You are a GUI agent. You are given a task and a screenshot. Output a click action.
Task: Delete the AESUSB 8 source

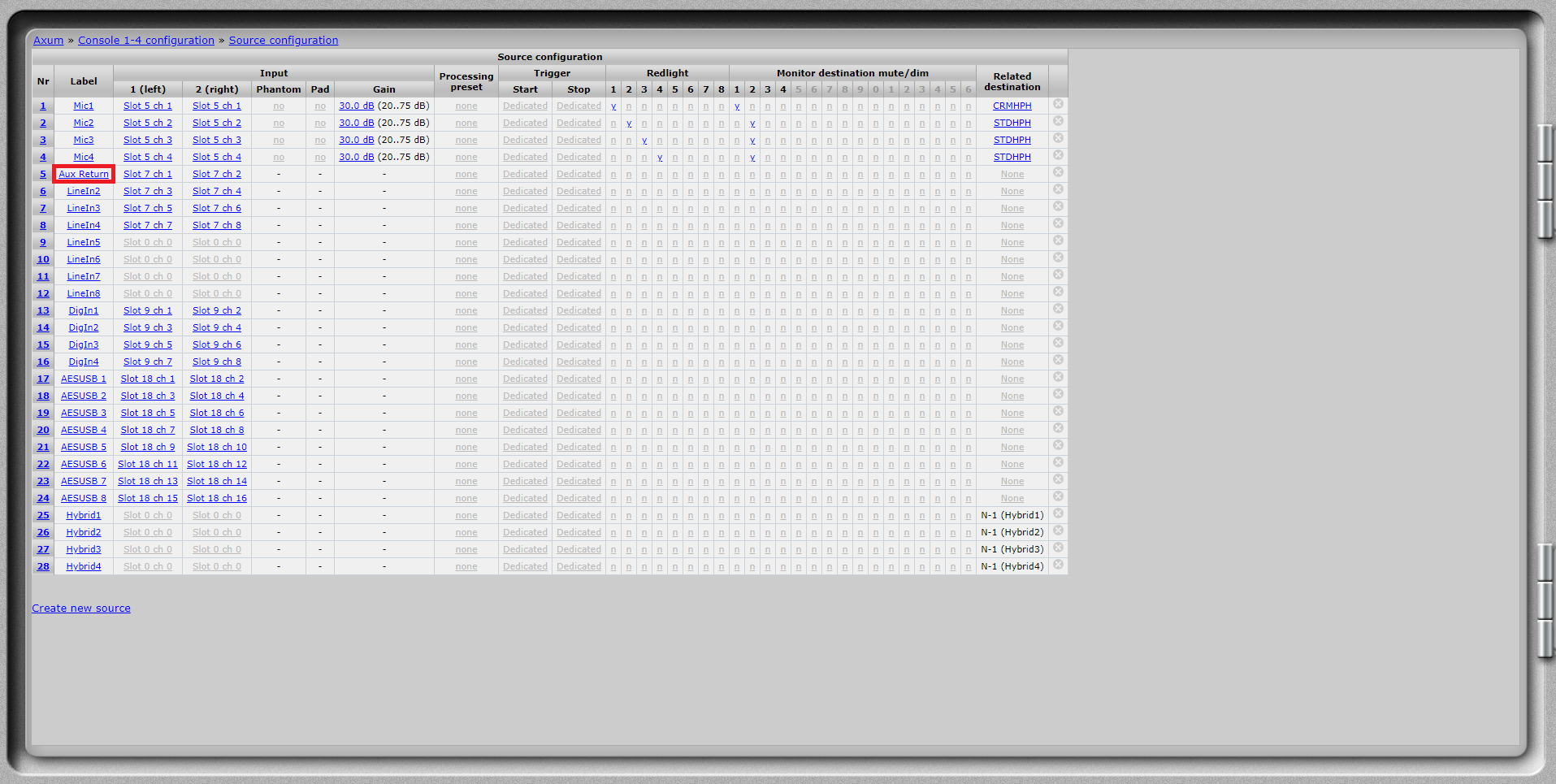click(1058, 497)
